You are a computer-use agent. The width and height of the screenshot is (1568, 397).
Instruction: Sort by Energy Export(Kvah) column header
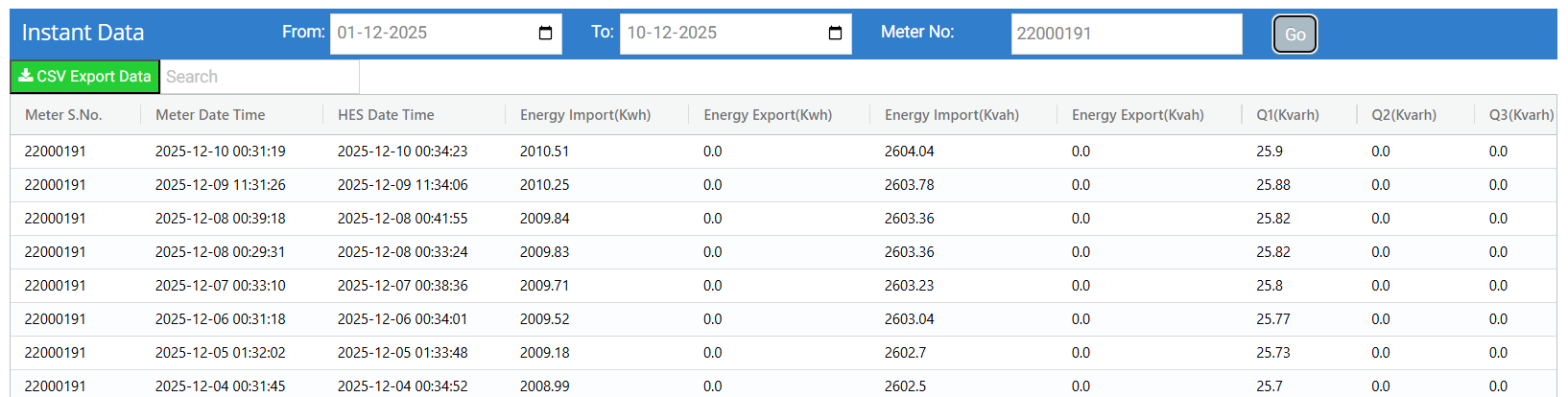tap(1138, 115)
